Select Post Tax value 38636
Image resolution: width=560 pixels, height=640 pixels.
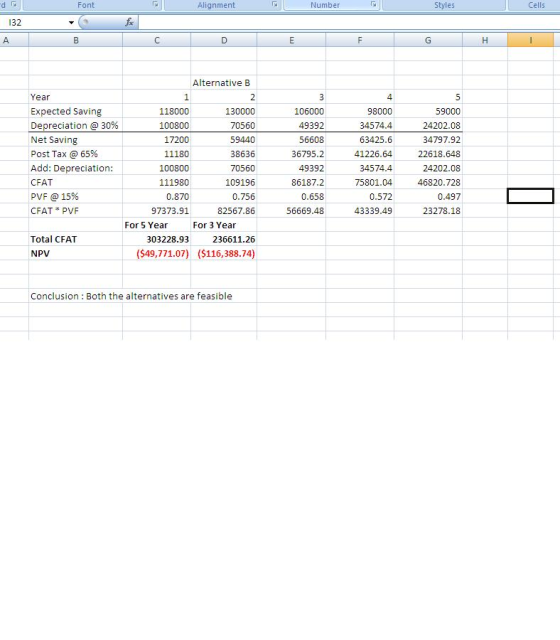[x=224, y=154]
